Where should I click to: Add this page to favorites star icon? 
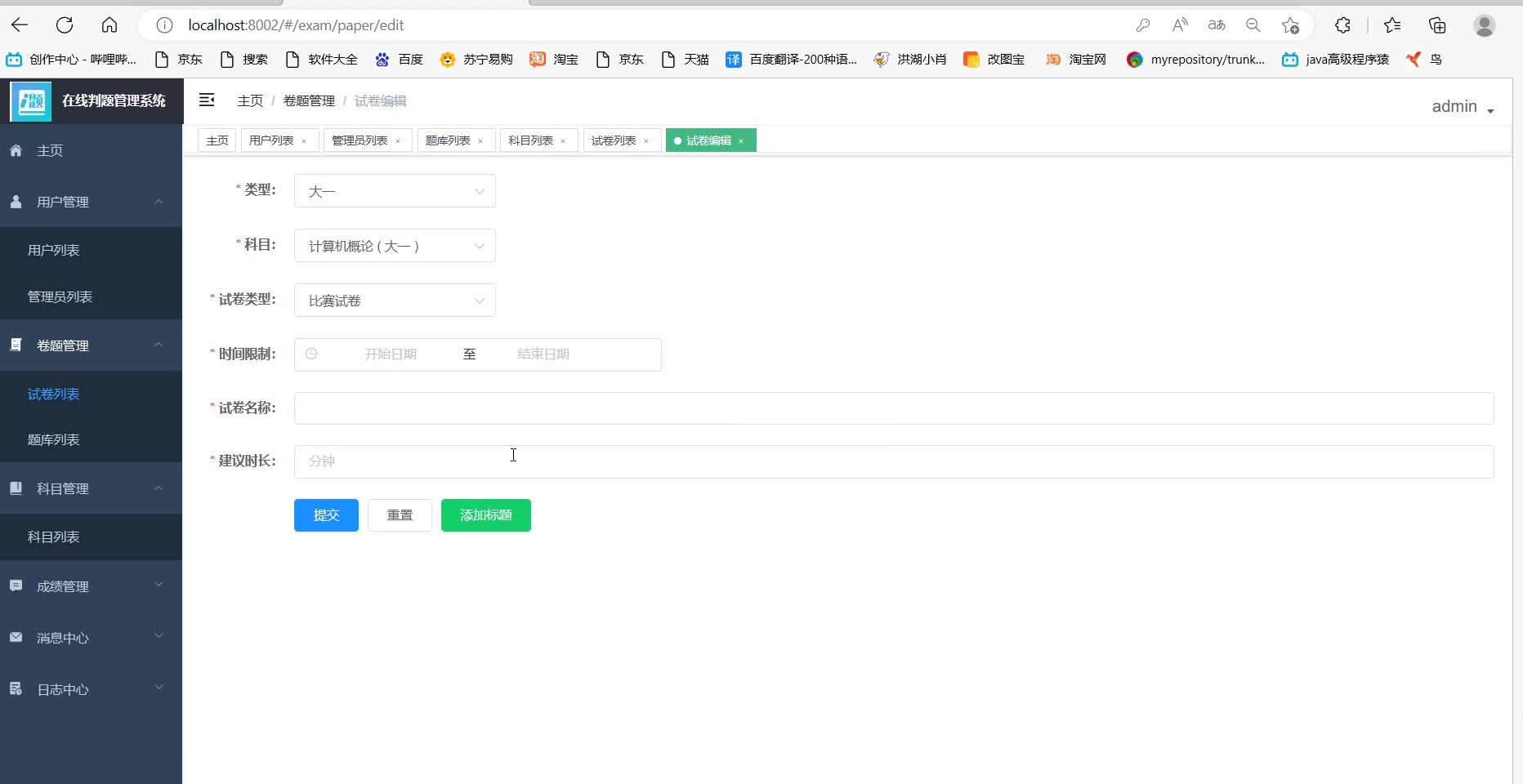coord(1290,25)
